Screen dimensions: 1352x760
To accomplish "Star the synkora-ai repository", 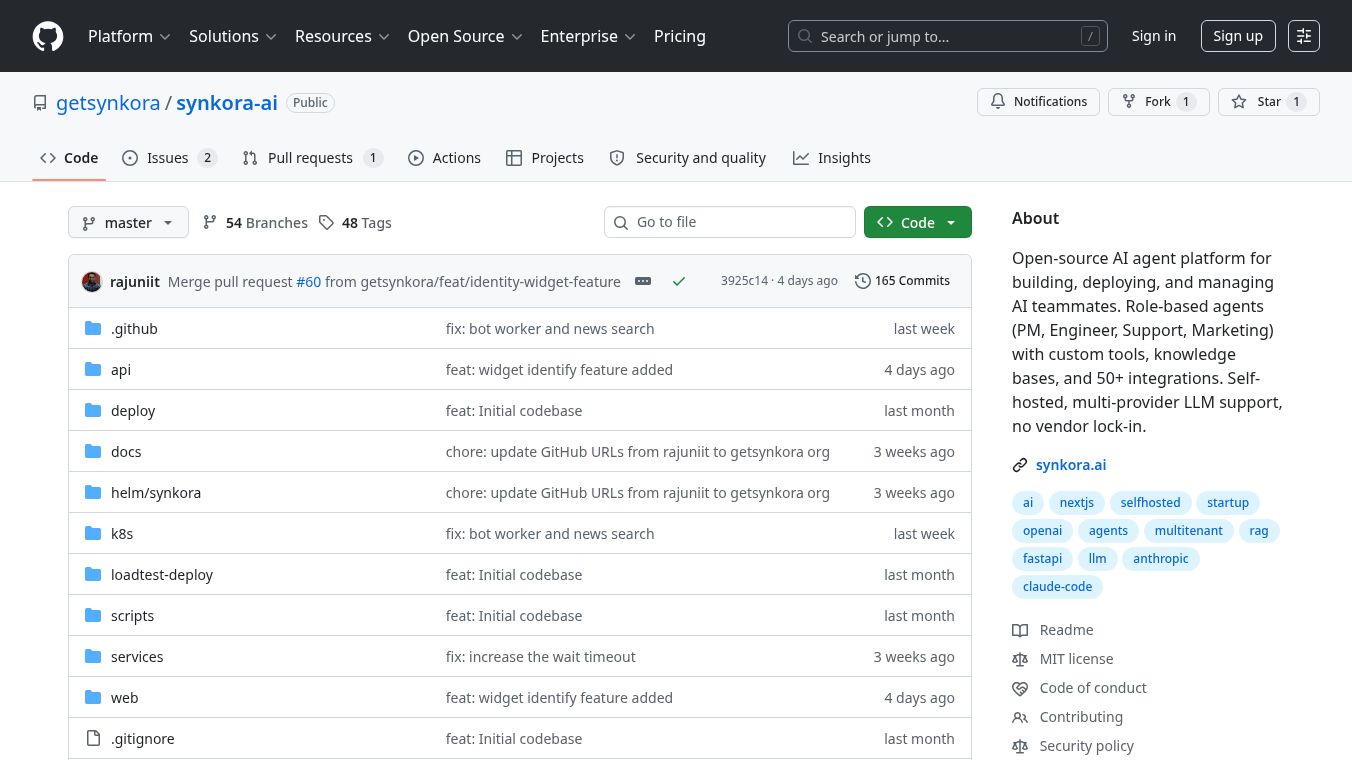I will tap(1268, 102).
